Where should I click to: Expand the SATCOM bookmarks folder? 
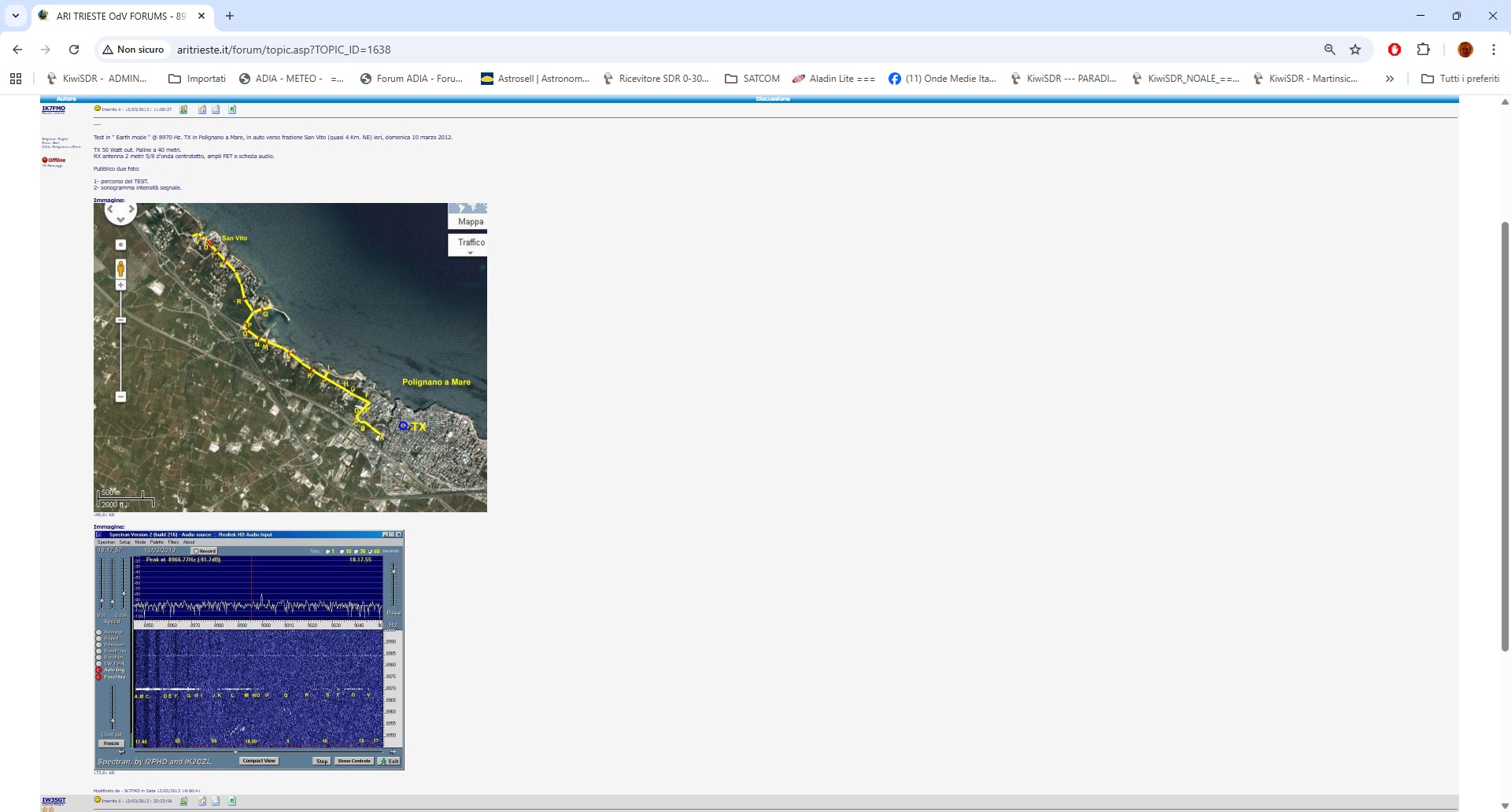tap(752, 79)
